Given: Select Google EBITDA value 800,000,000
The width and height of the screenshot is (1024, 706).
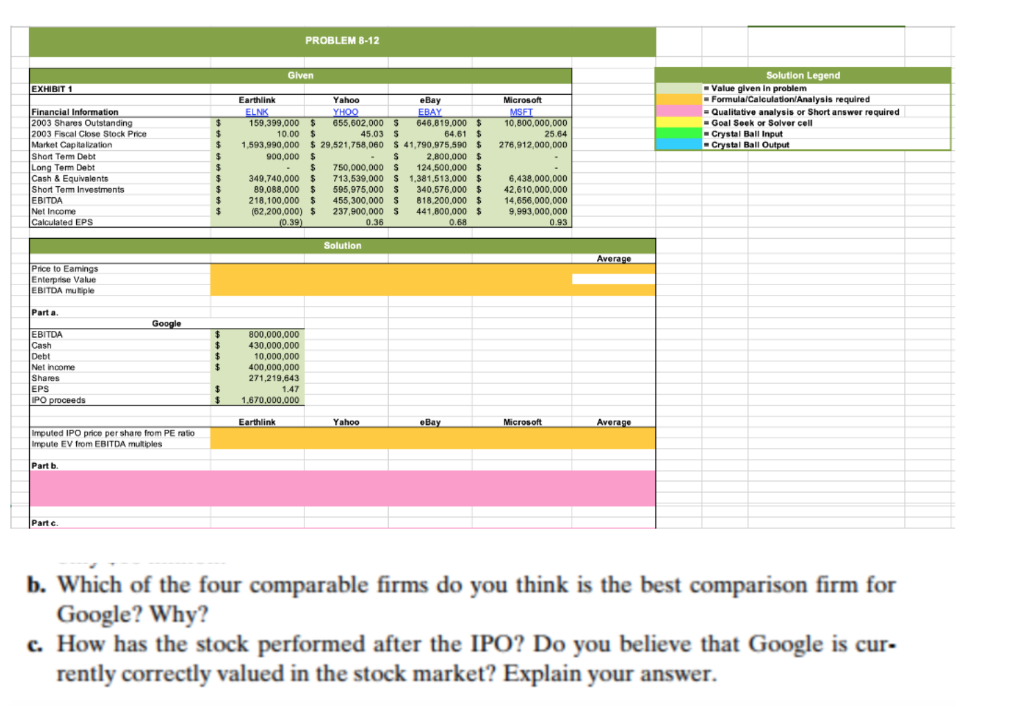Looking at the screenshot, I should 274,334.
